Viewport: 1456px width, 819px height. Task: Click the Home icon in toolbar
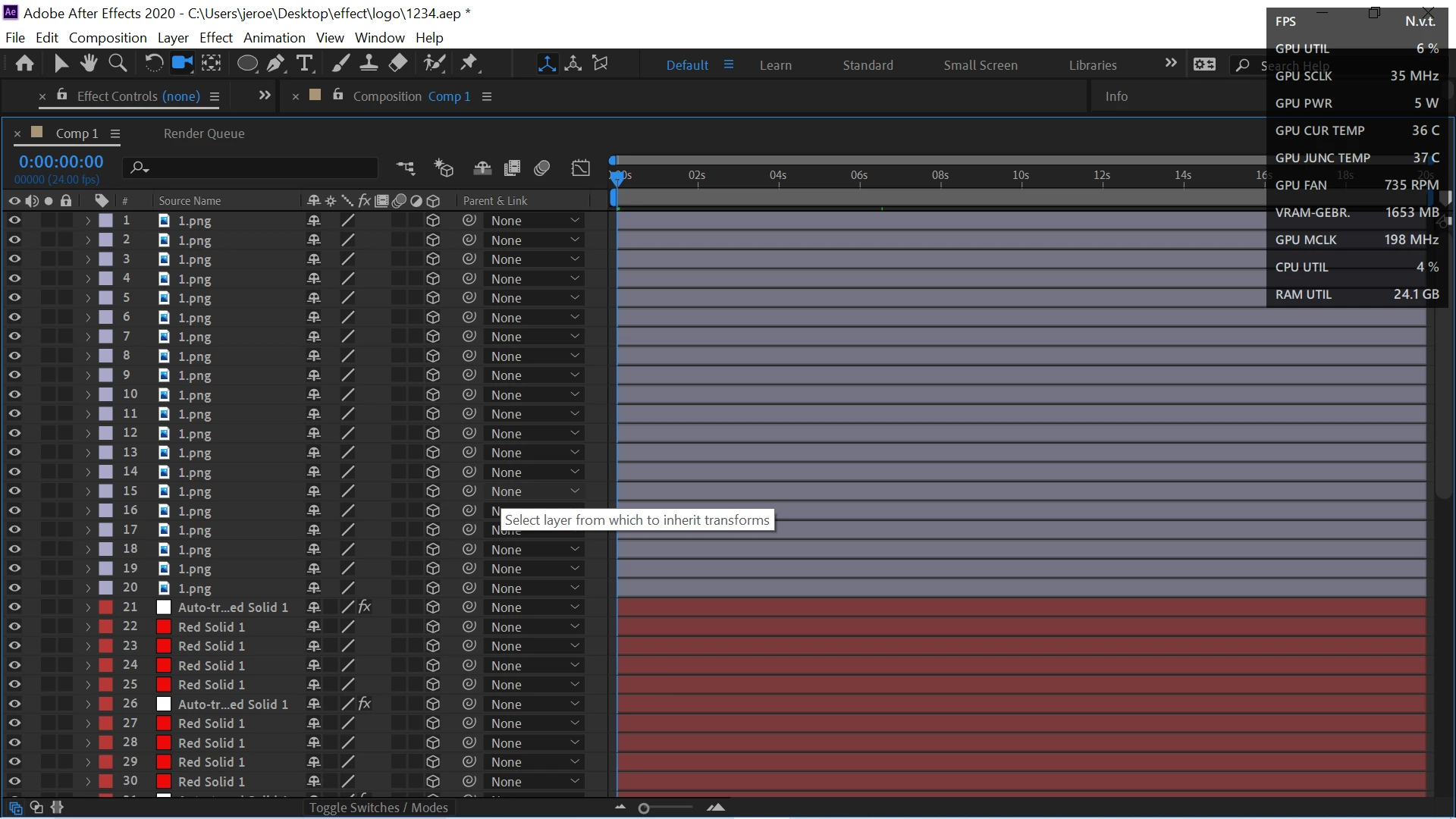click(24, 63)
